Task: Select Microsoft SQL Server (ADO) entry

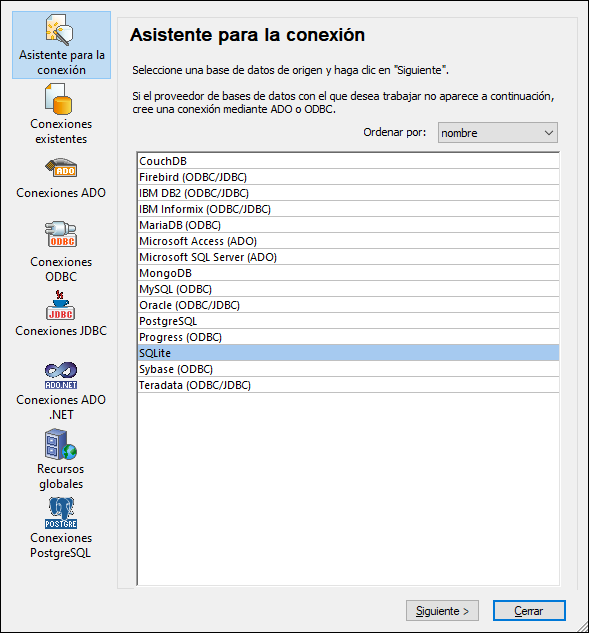Action: point(348,257)
